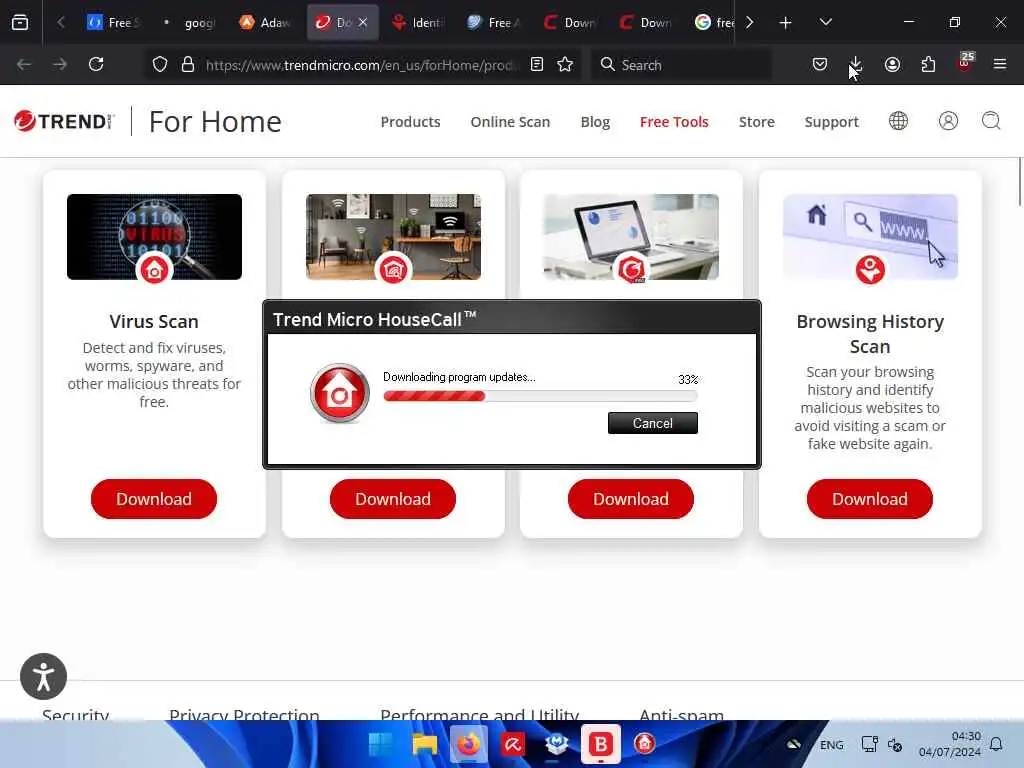Screen dimensions: 1024x768
Task: Go to the Blog page
Action: (595, 121)
